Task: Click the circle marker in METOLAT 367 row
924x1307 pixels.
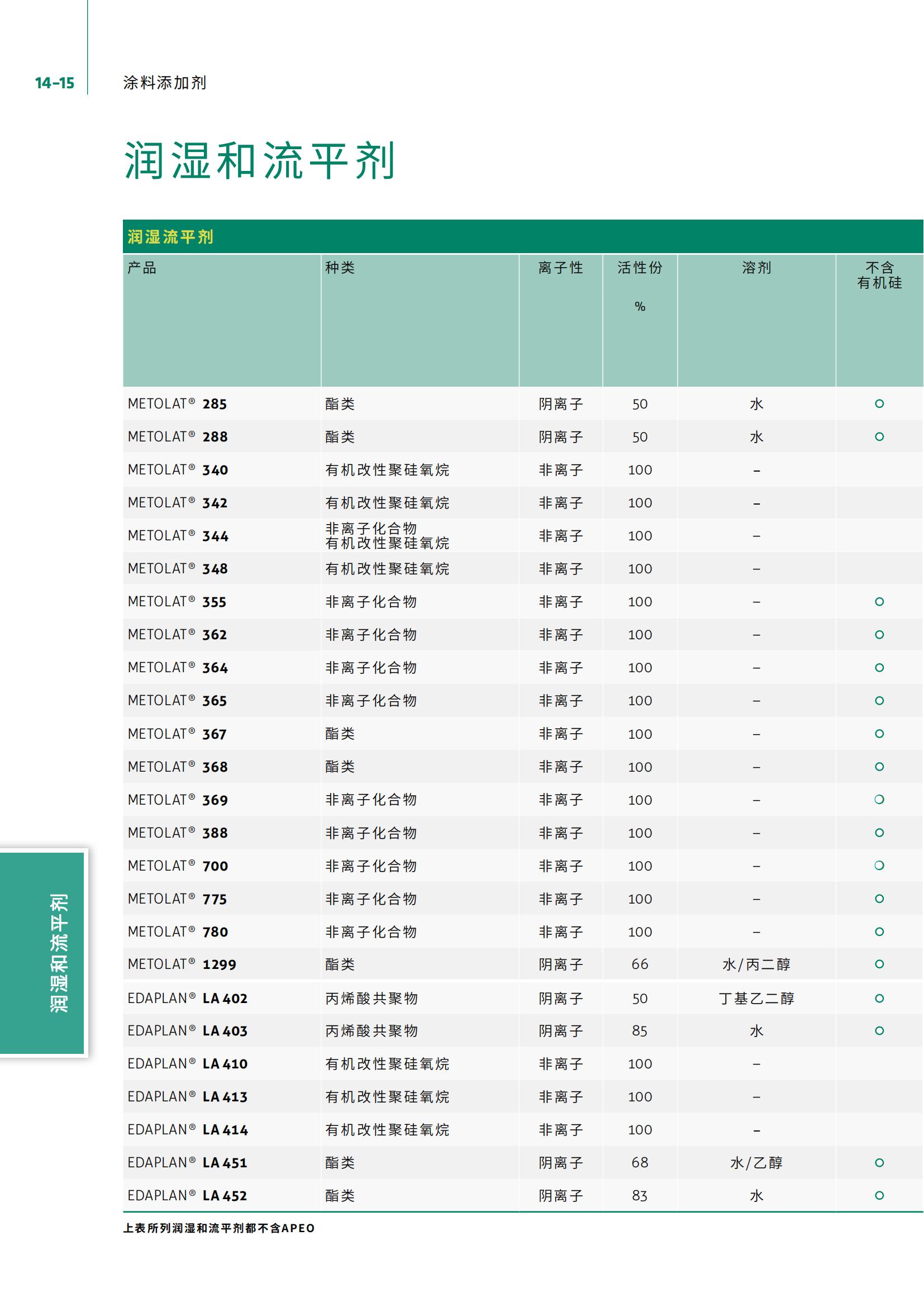Action: [879, 734]
